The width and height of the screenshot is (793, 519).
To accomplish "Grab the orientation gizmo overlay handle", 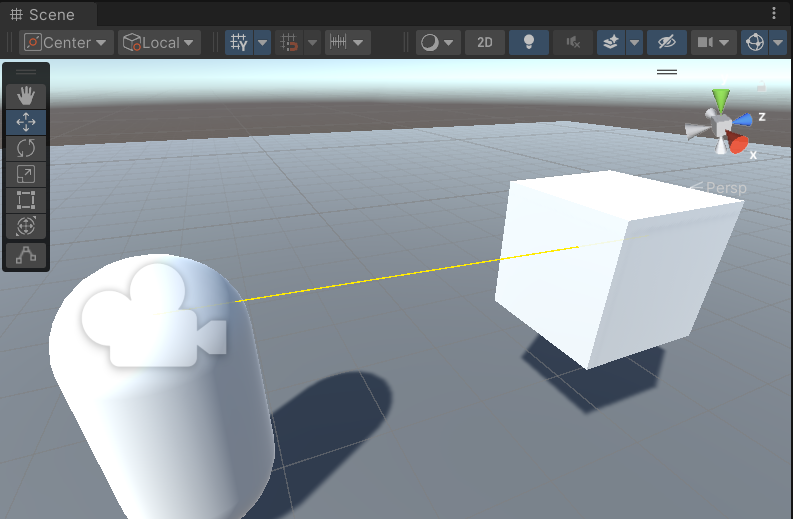I will click(667, 72).
